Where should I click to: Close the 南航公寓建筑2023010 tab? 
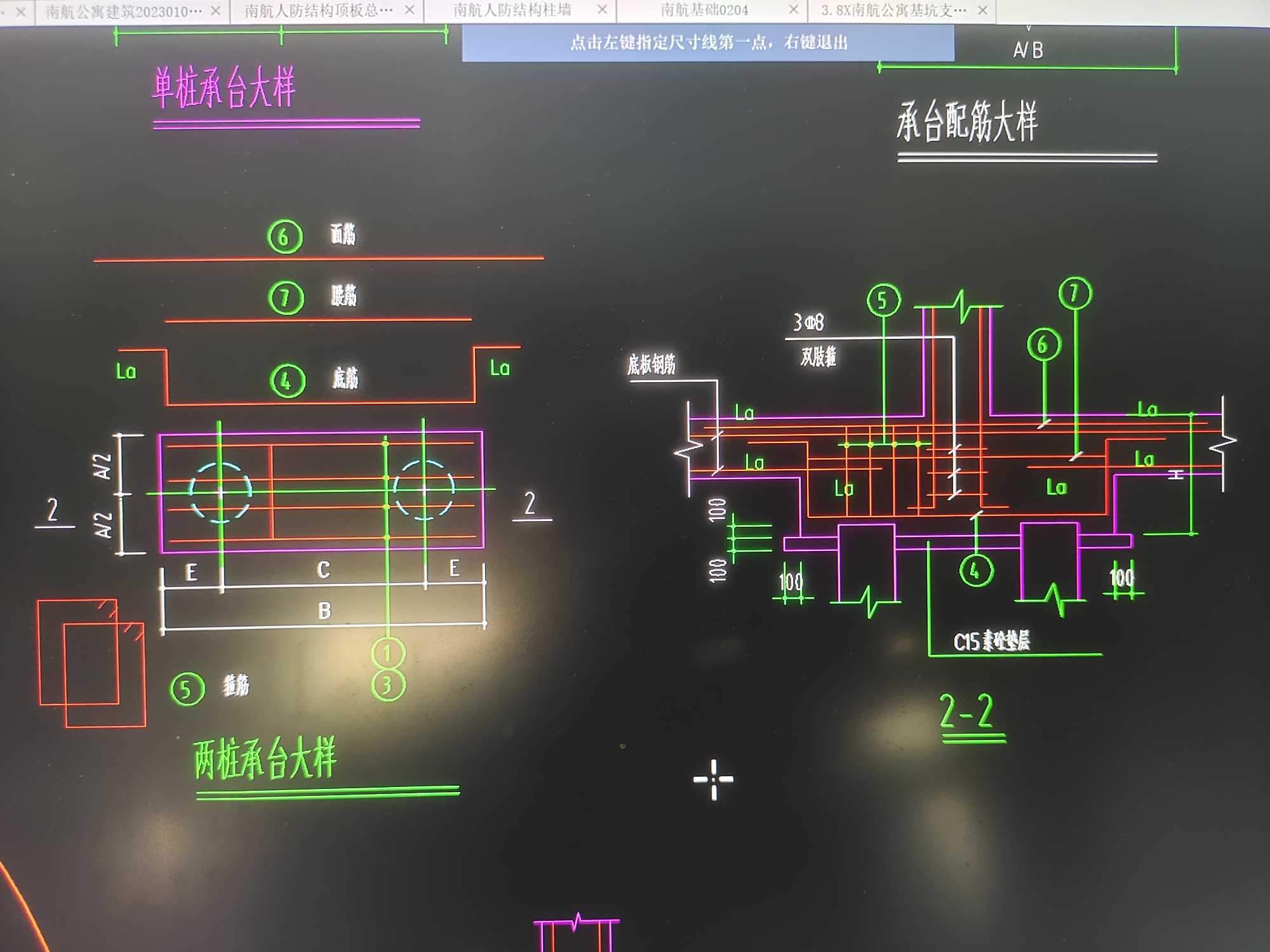215,11
